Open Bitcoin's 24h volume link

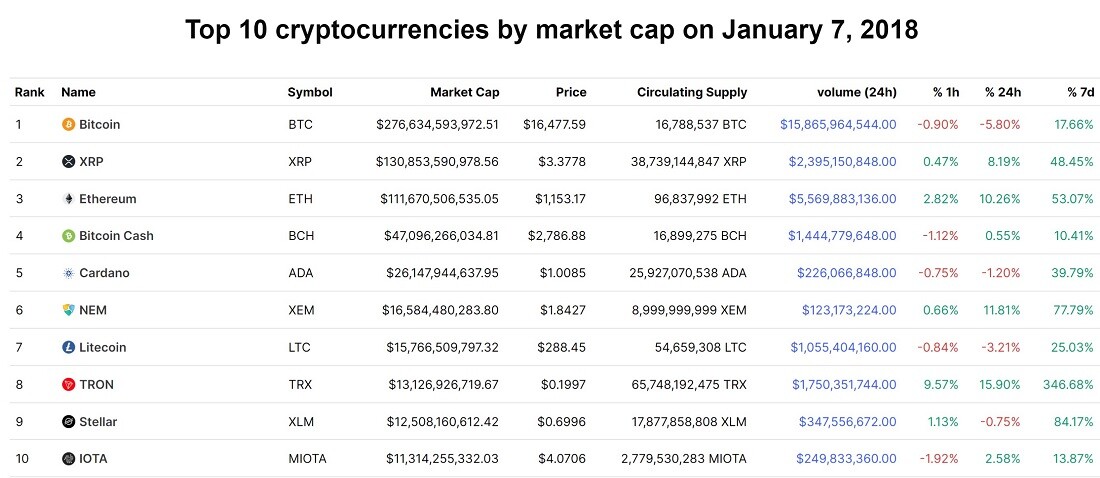(838, 125)
